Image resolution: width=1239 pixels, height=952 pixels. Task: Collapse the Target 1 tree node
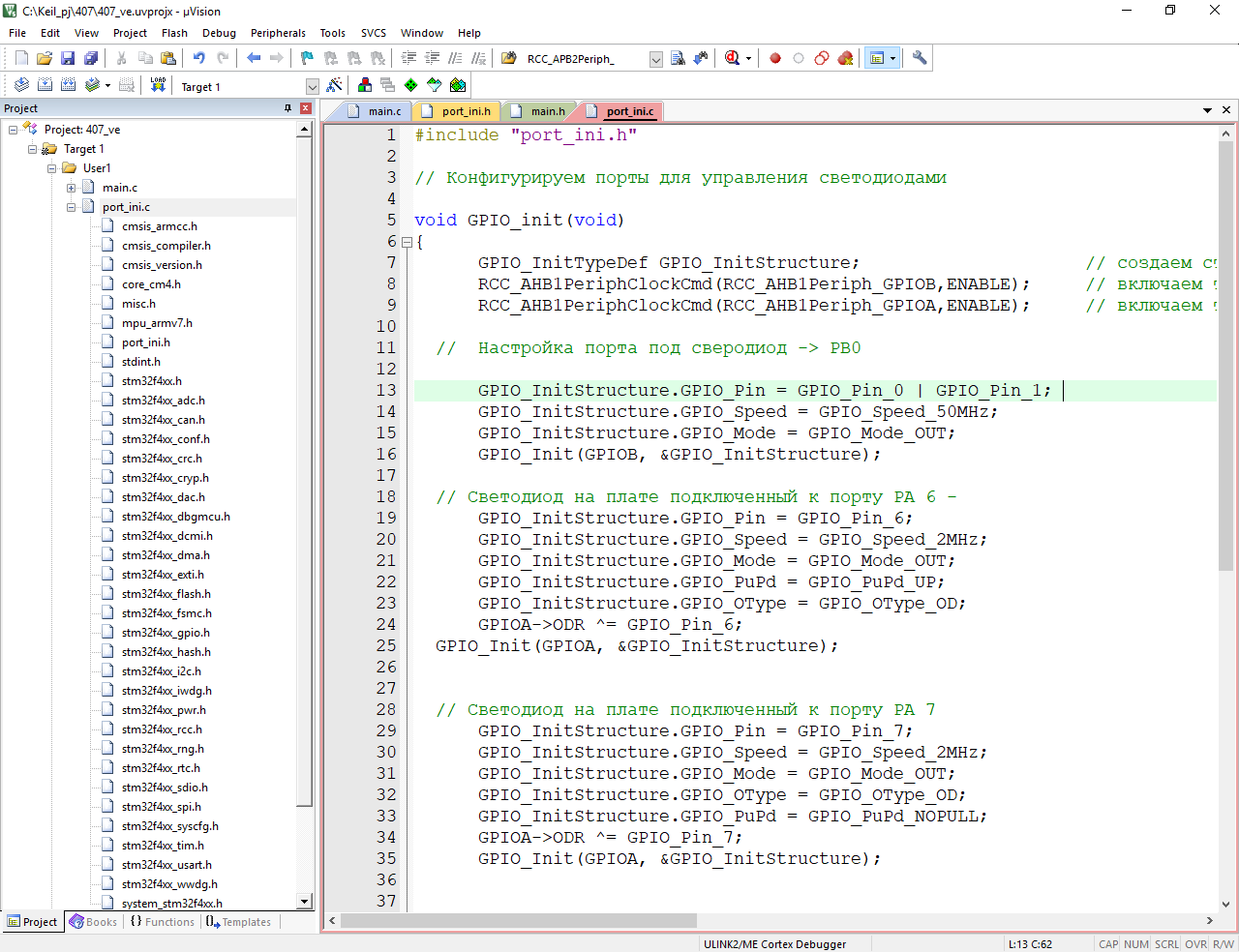coord(32,149)
